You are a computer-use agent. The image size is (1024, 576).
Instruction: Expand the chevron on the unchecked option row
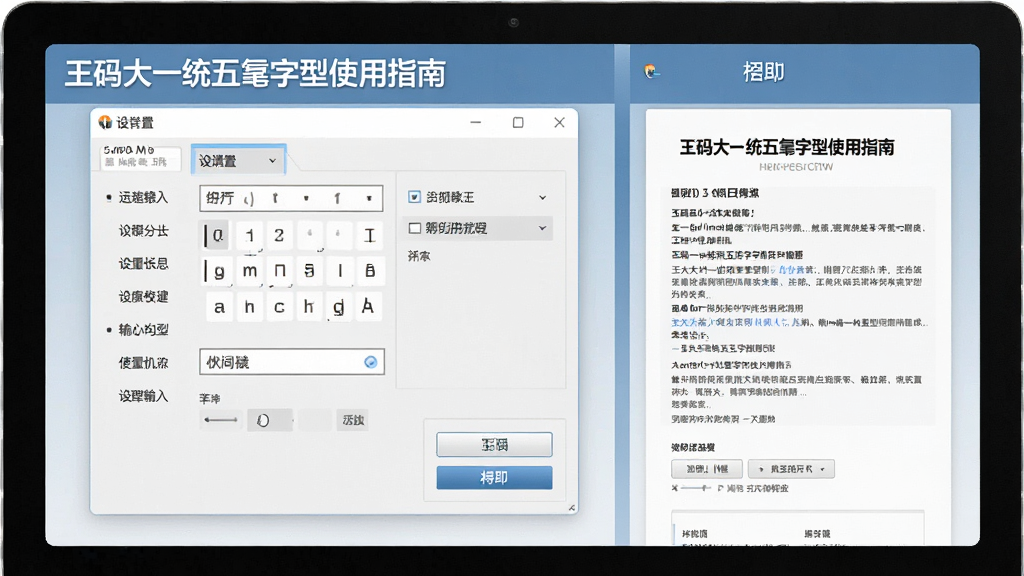point(542,228)
